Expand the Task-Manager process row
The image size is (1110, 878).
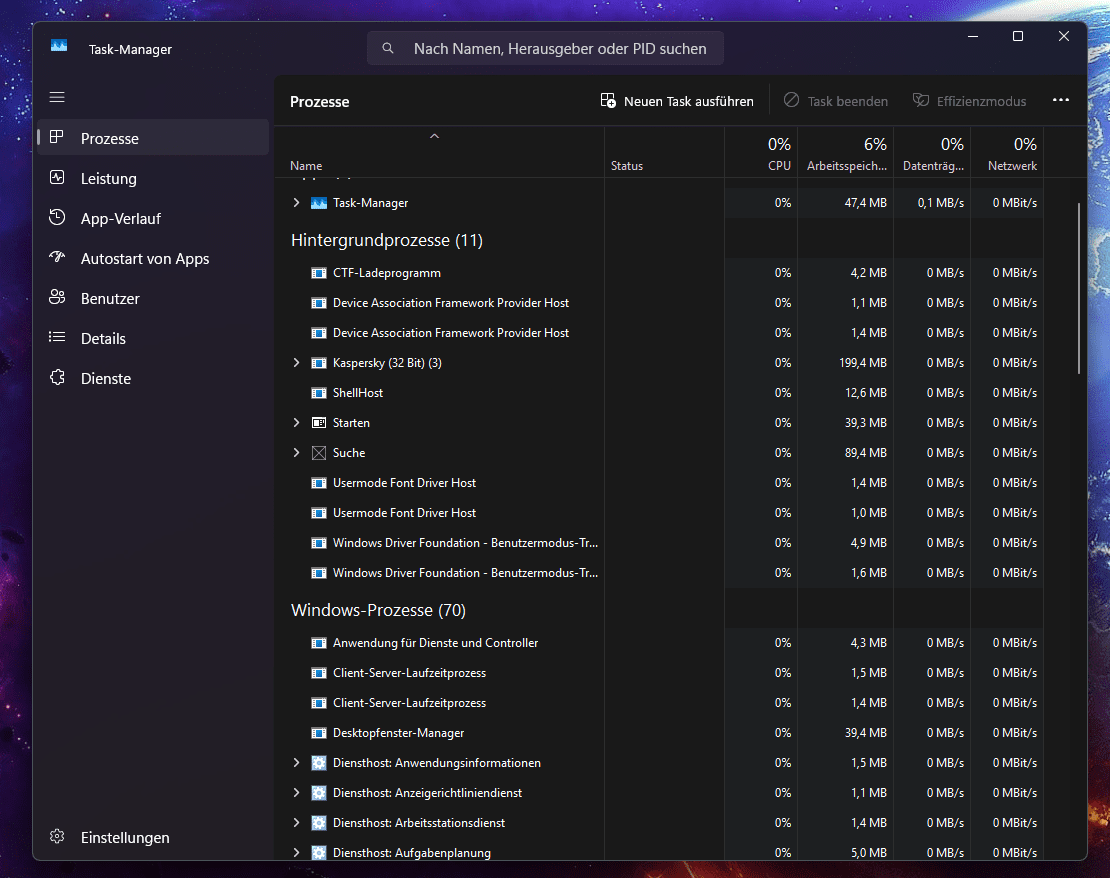click(297, 203)
